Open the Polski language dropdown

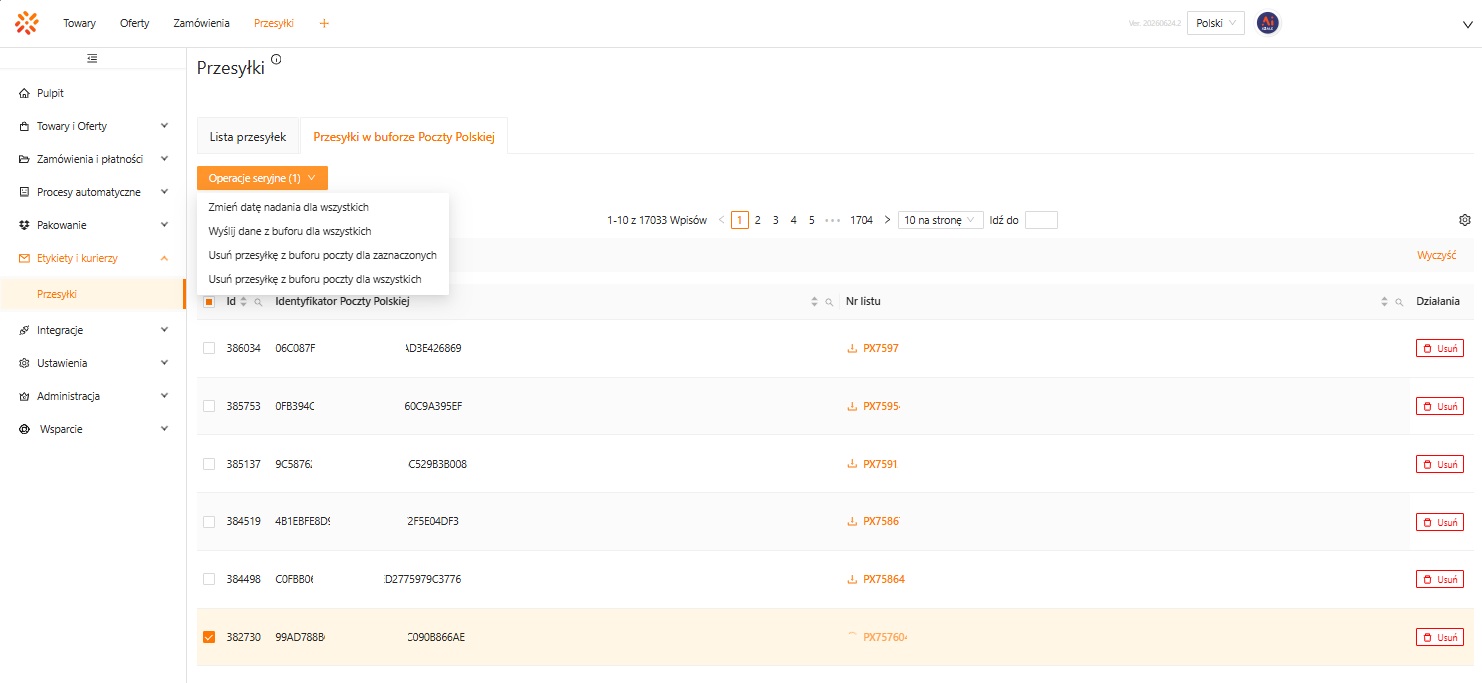coord(1215,23)
